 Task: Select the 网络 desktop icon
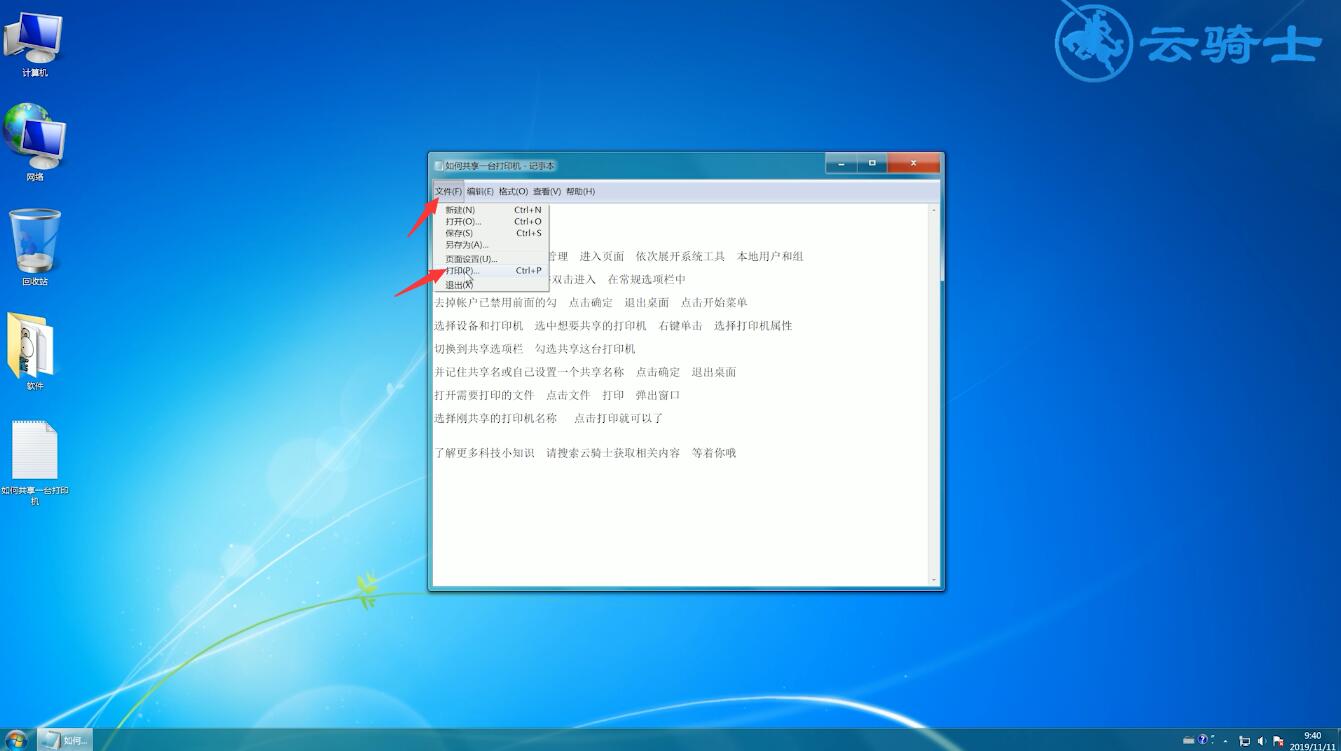[x=34, y=142]
